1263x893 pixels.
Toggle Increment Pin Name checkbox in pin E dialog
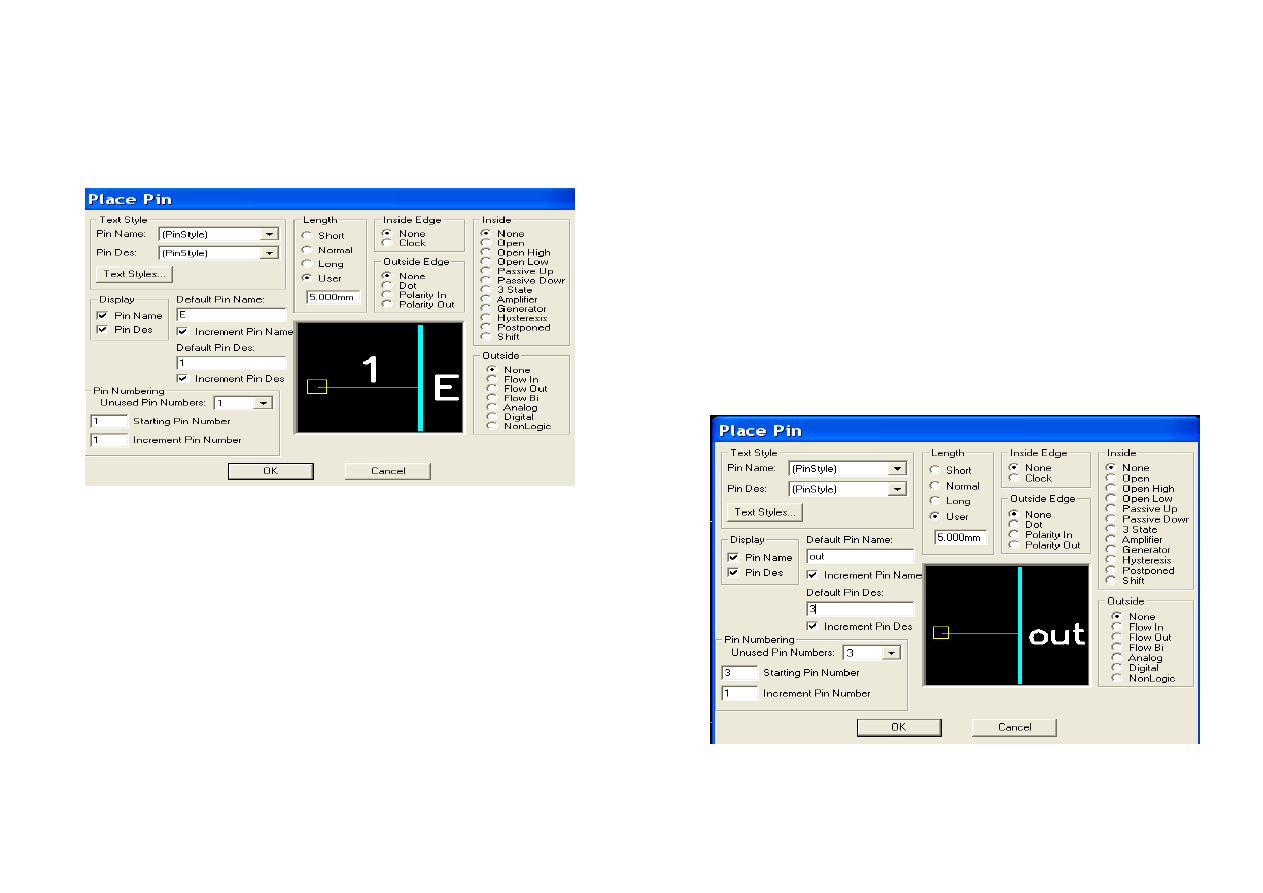coord(182,331)
